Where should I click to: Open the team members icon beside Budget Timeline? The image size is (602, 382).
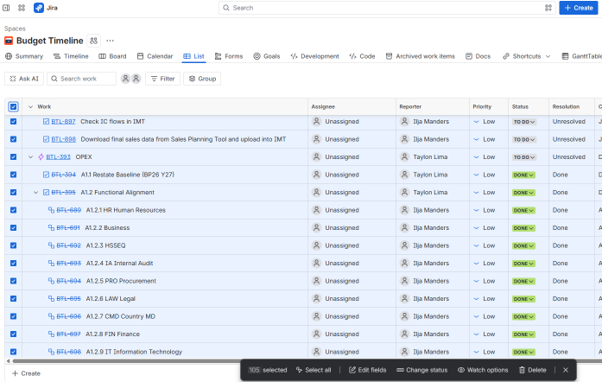tap(94, 40)
